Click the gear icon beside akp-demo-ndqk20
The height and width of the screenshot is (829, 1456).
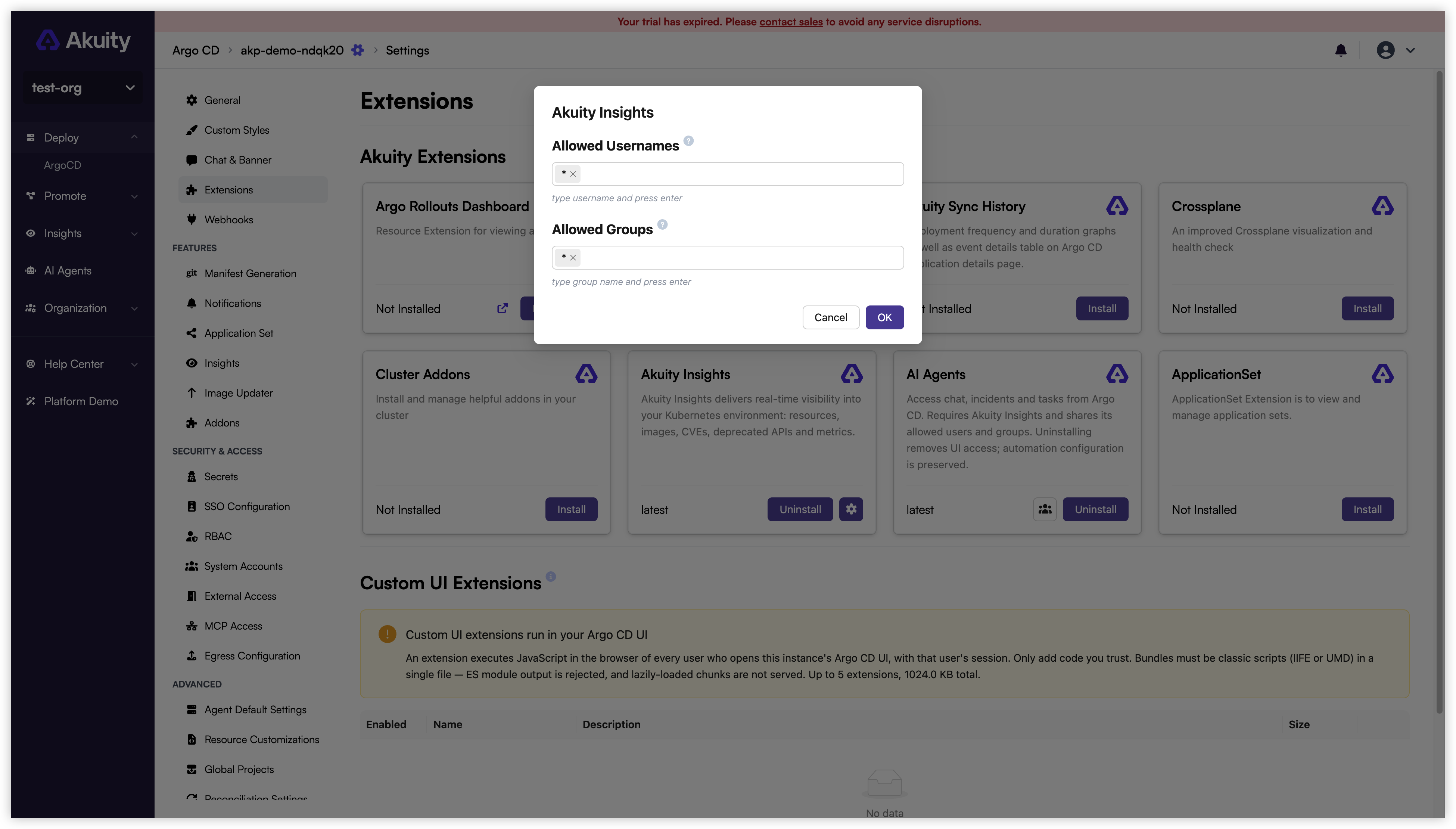pos(357,50)
